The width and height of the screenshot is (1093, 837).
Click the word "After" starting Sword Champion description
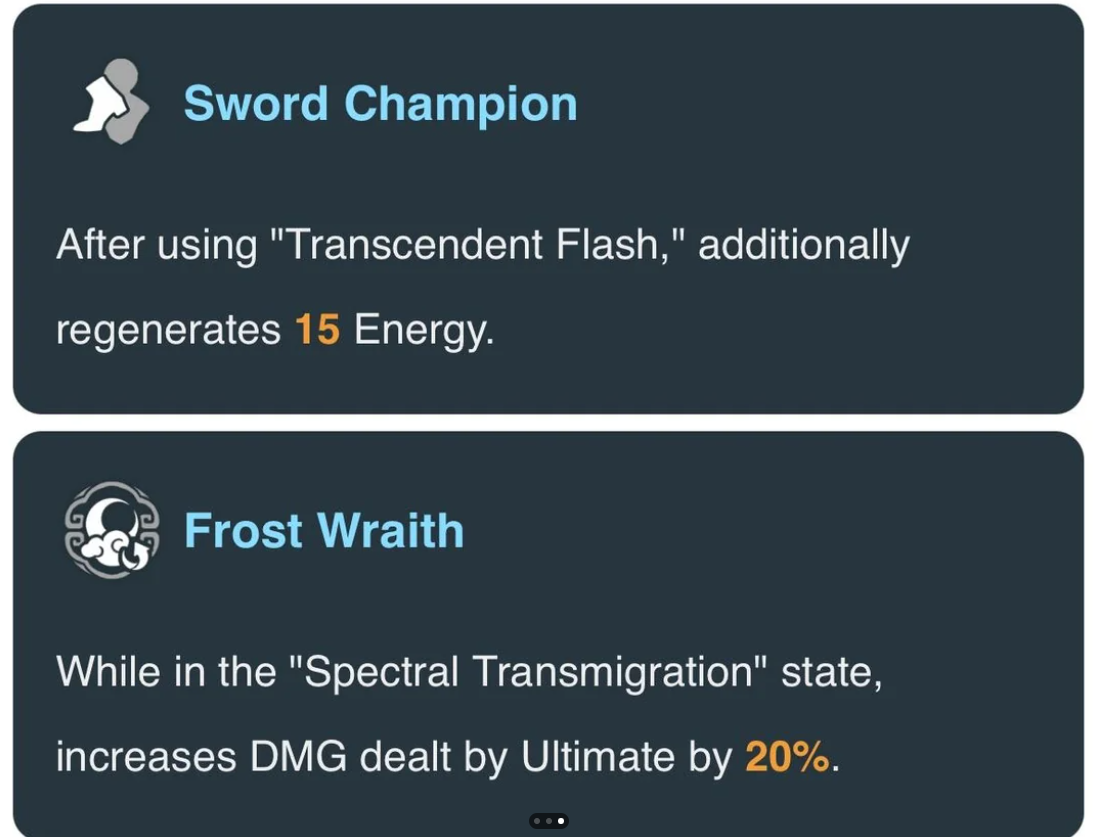pos(100,245)
